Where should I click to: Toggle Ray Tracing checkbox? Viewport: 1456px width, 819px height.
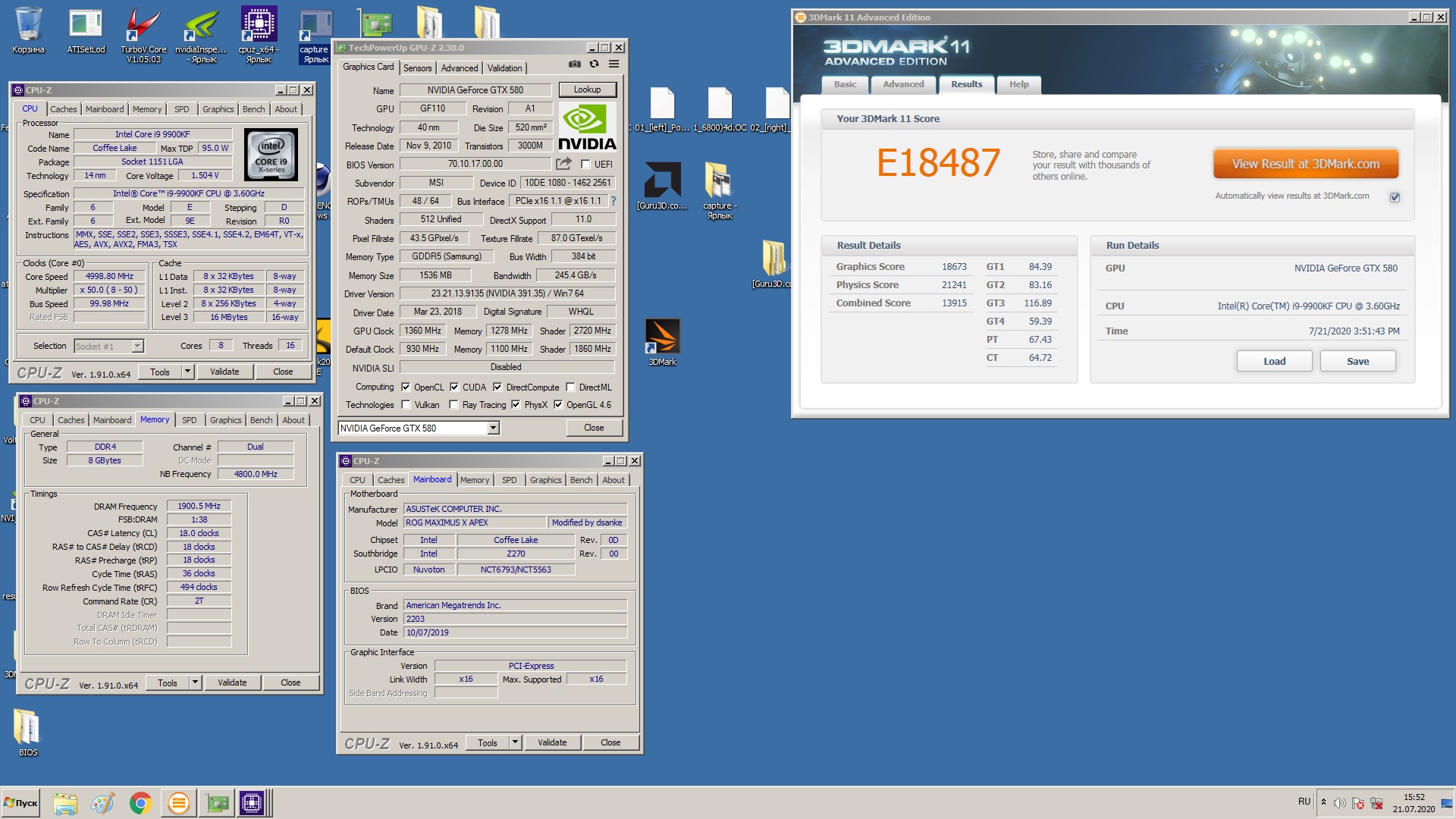click(x=453, y=404)
